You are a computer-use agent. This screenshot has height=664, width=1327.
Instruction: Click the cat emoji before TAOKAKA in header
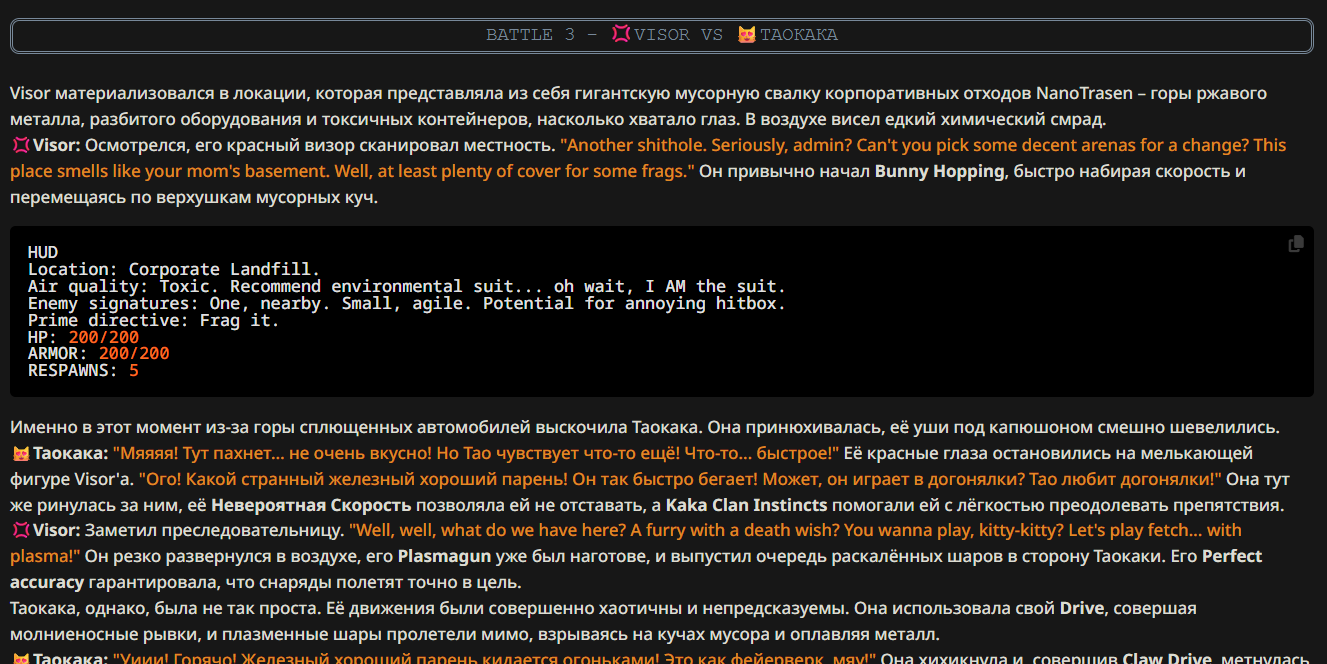point(747,35)
